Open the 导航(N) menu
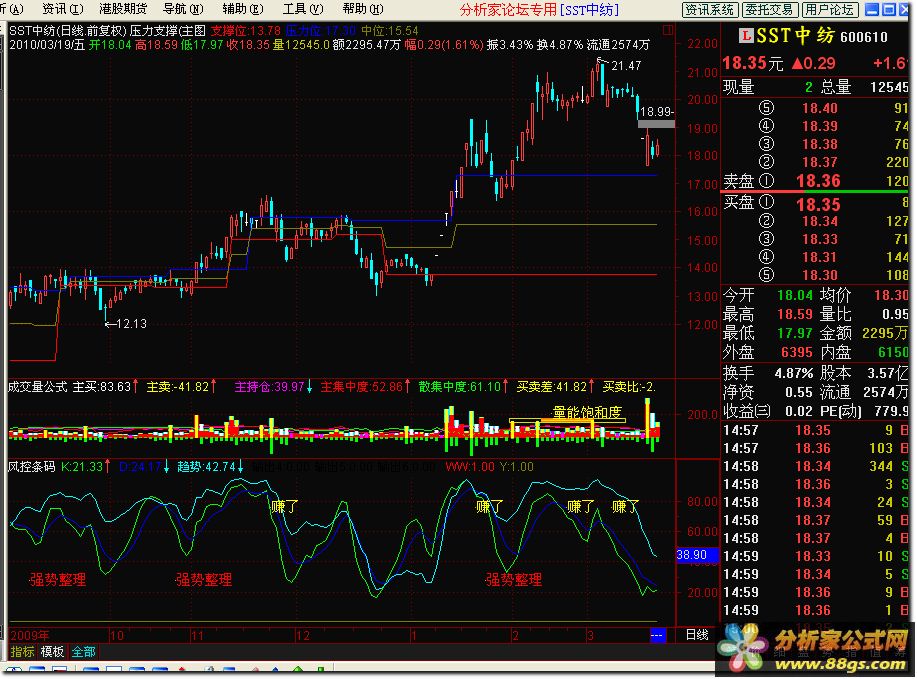This screenshot has height=679, width=917. 183,9
